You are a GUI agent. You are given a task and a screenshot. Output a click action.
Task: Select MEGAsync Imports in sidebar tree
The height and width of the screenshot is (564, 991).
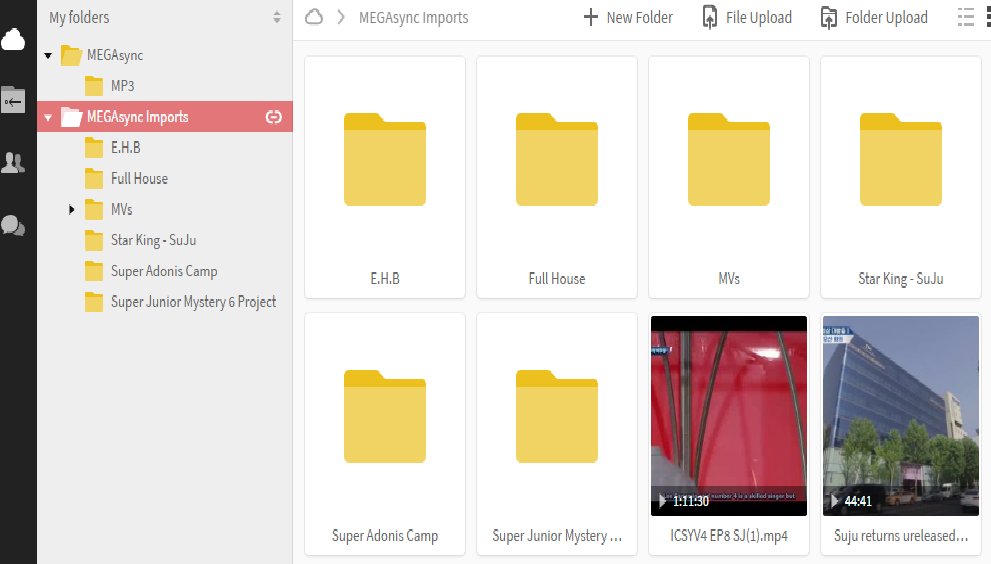click(x=165, y=117)
